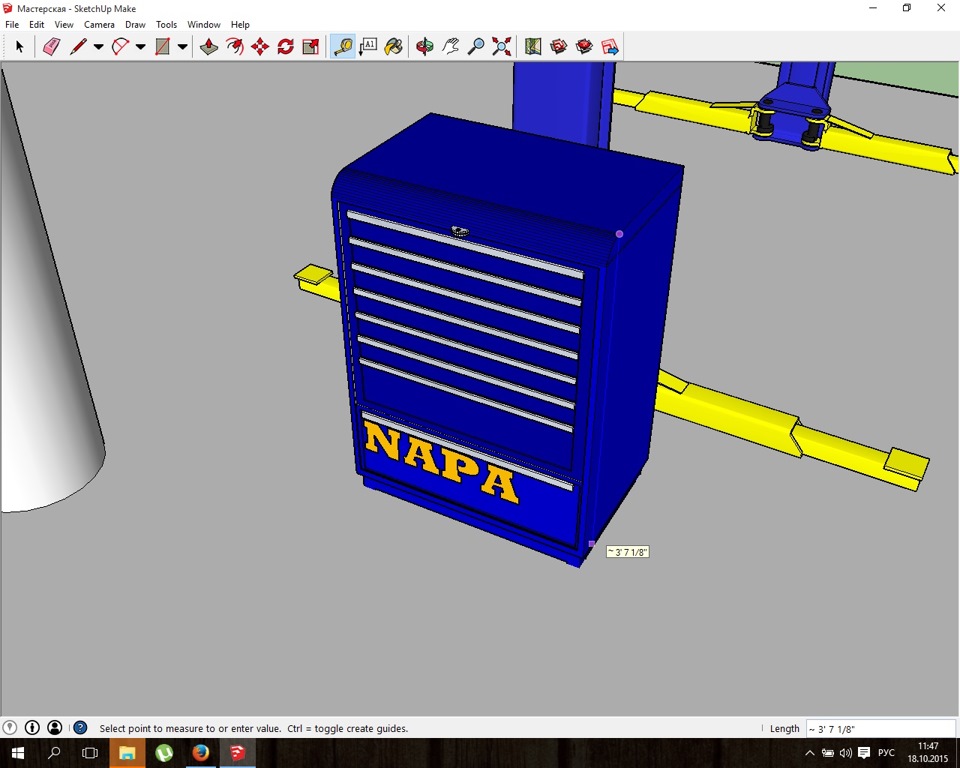Activate the Line pencil tool
Image resolution: width=960 pixels, height=768 pixels.
click(78, 47)
